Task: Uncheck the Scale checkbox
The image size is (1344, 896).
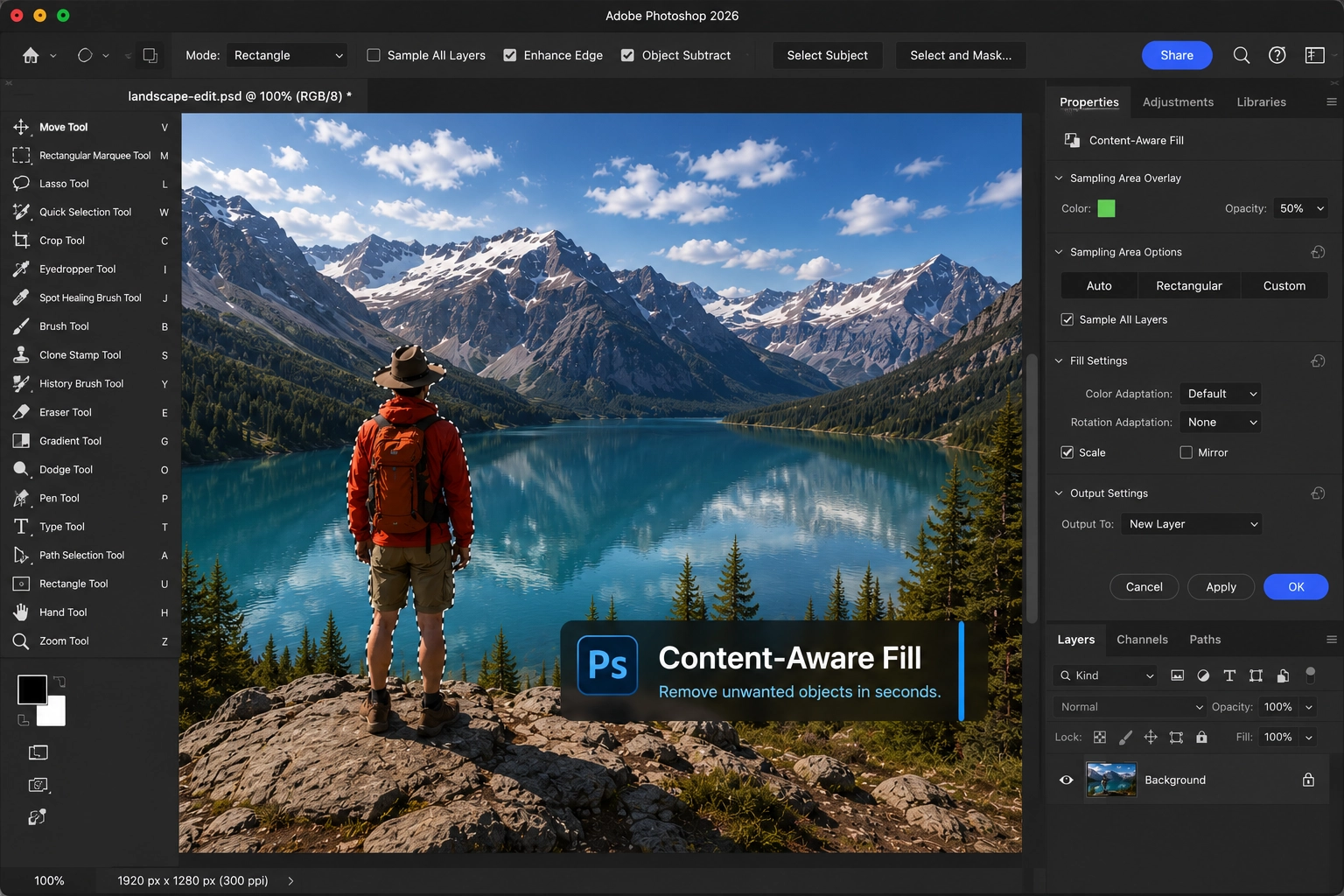Action: coord(1067,452)
